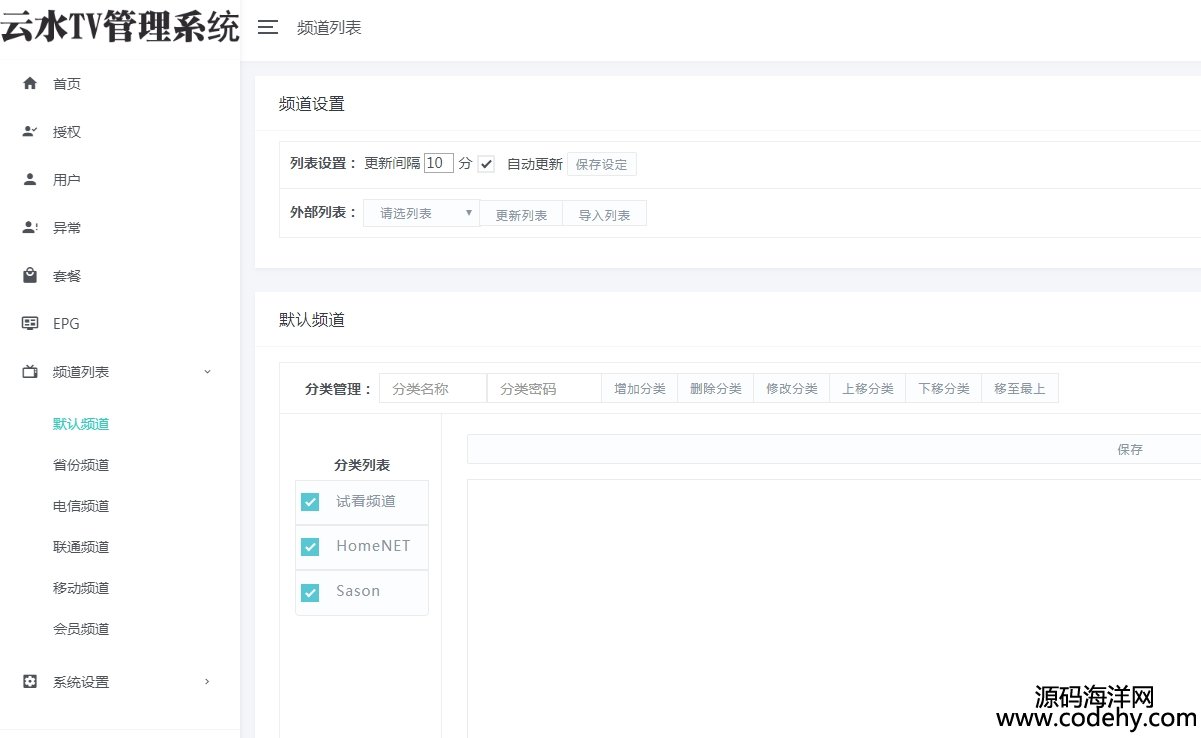Click the shopping bag icon beside 套餐
1201x738 pixels.
point(30,275)
